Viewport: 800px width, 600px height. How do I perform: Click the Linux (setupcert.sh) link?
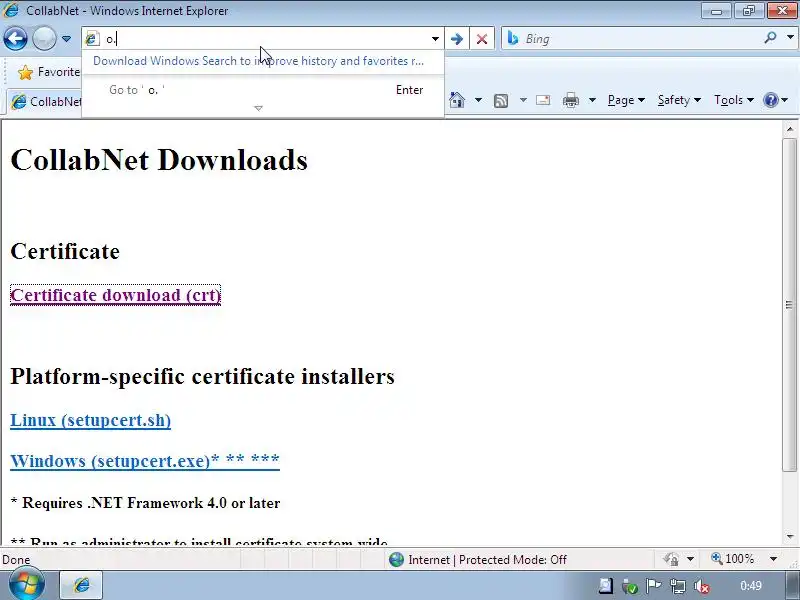[x=90, y=420]
